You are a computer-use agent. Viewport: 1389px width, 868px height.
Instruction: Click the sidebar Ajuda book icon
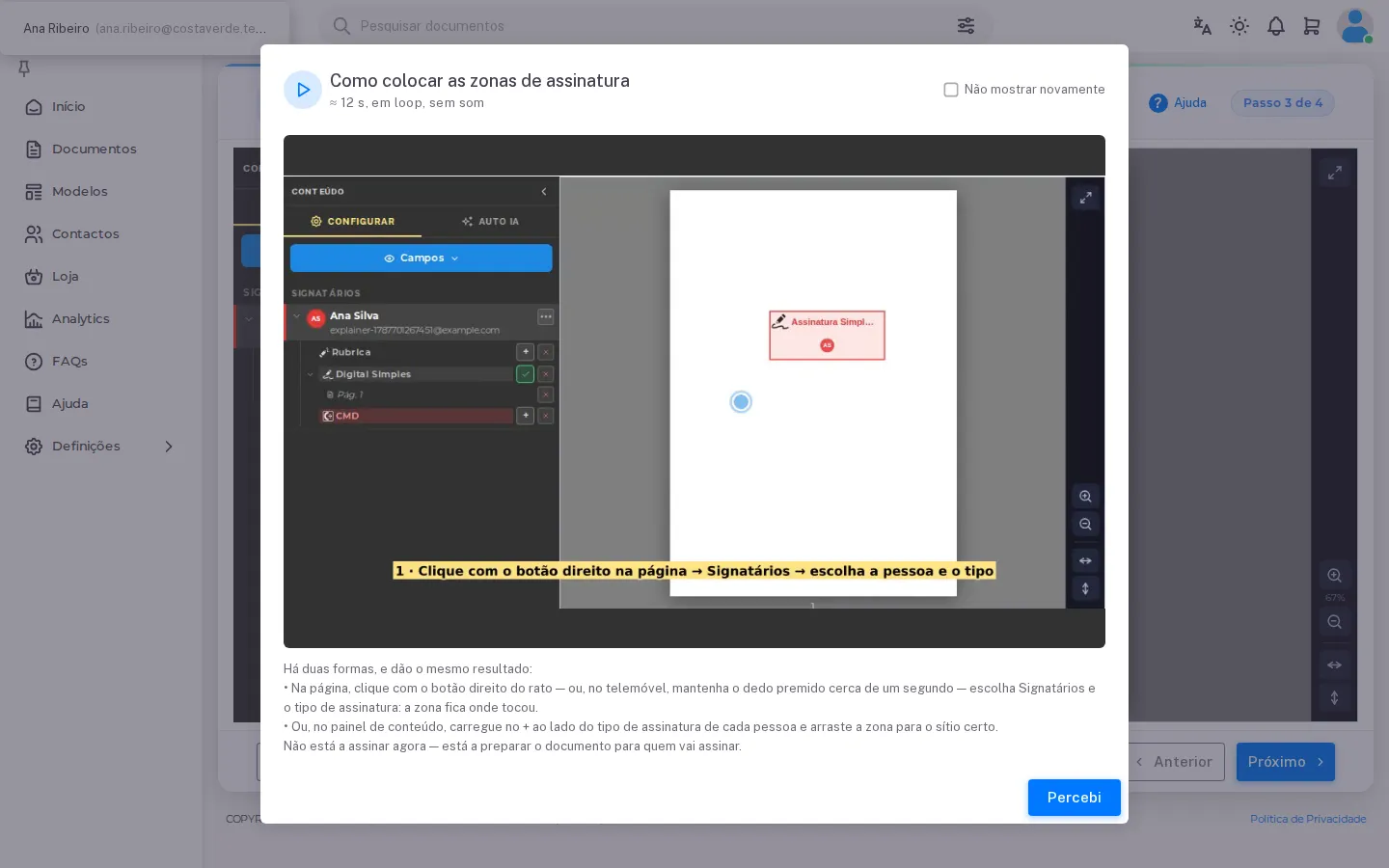[x=34, y=404]
